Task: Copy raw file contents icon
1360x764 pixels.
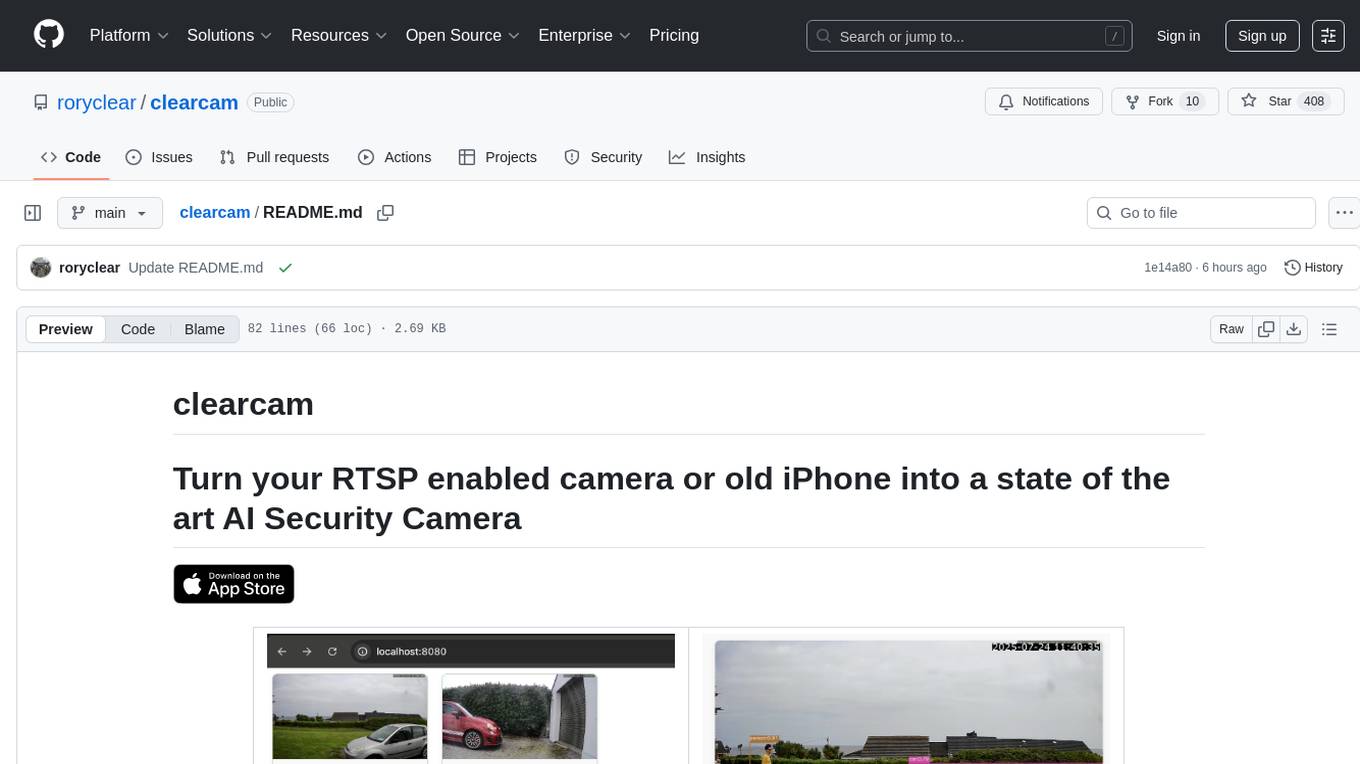Action: pyautogui.click(x=1266, y=329)
